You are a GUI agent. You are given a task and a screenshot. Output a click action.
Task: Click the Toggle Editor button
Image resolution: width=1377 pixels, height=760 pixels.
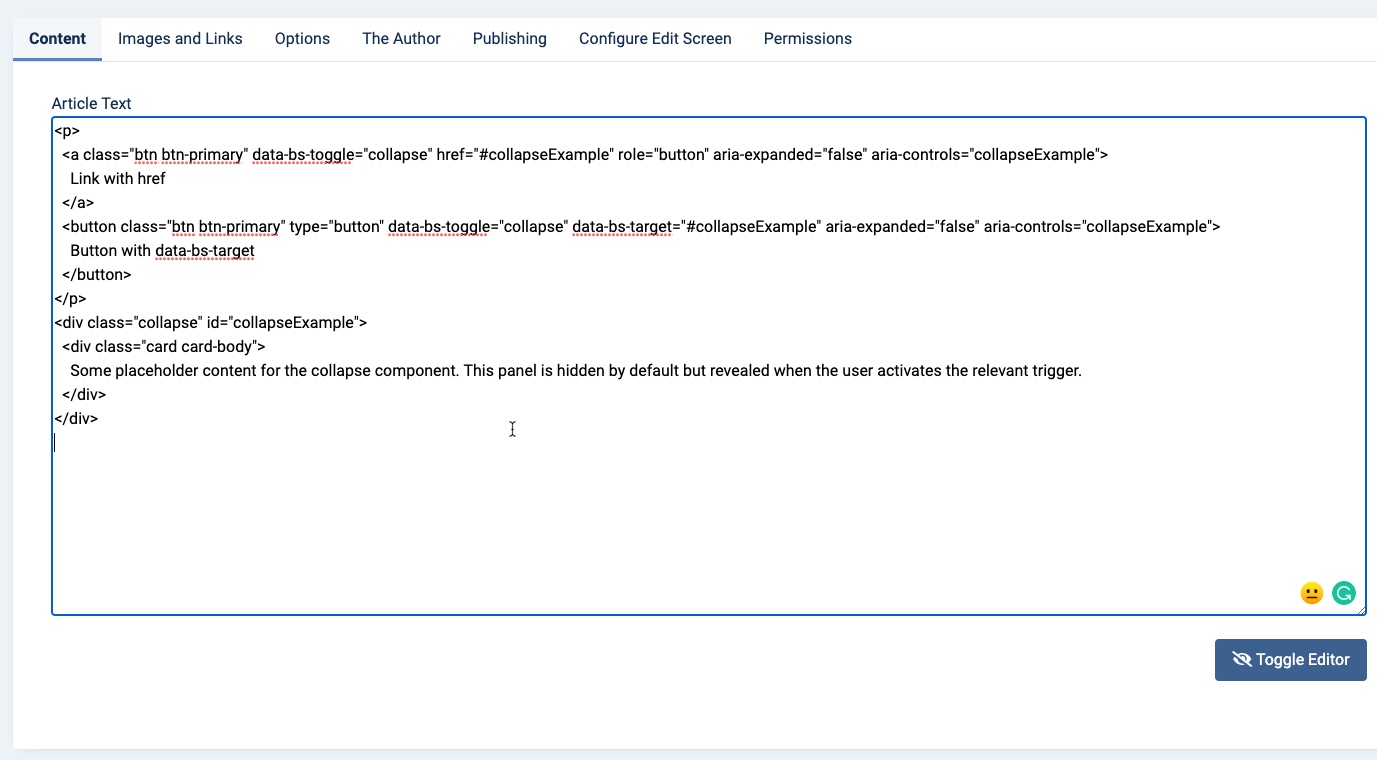[x=1290, y=660]
